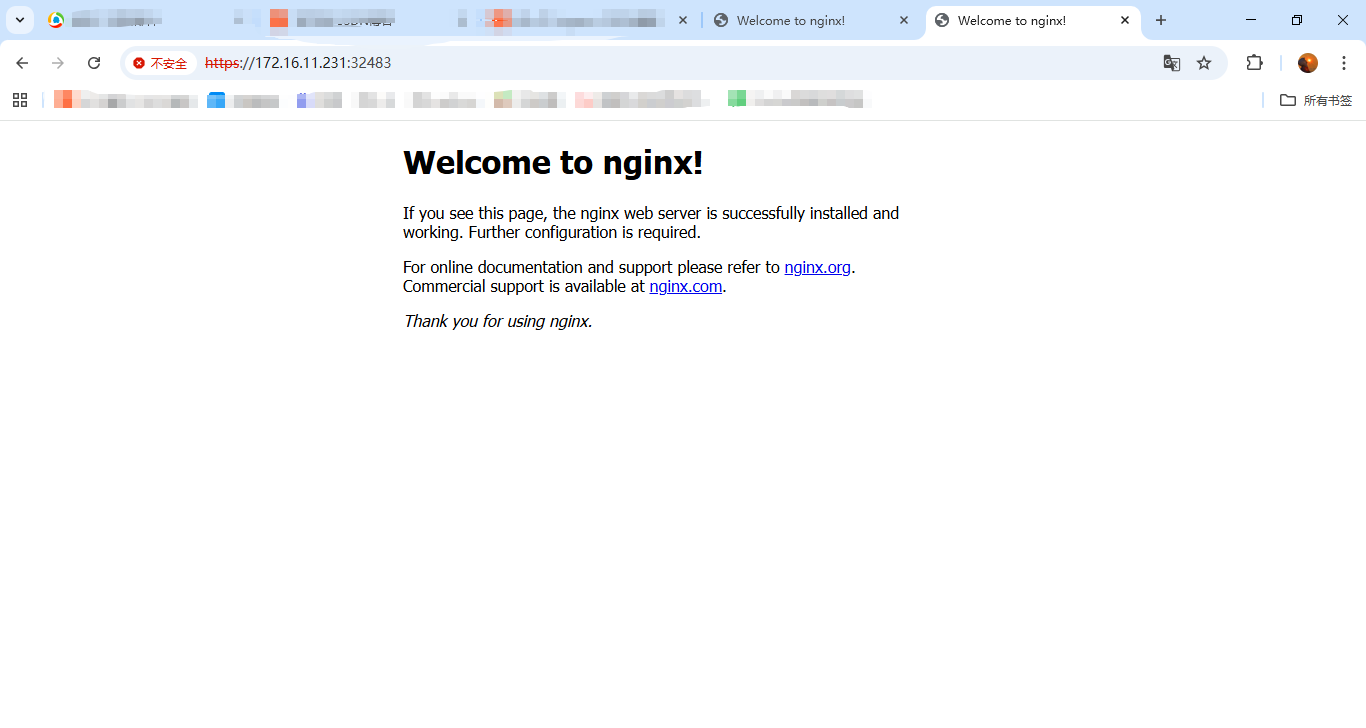This screenshot has height=728, width=1366.
Task: Open the green-icon bookmark in bookmarks bar
Action: (798, 100)
